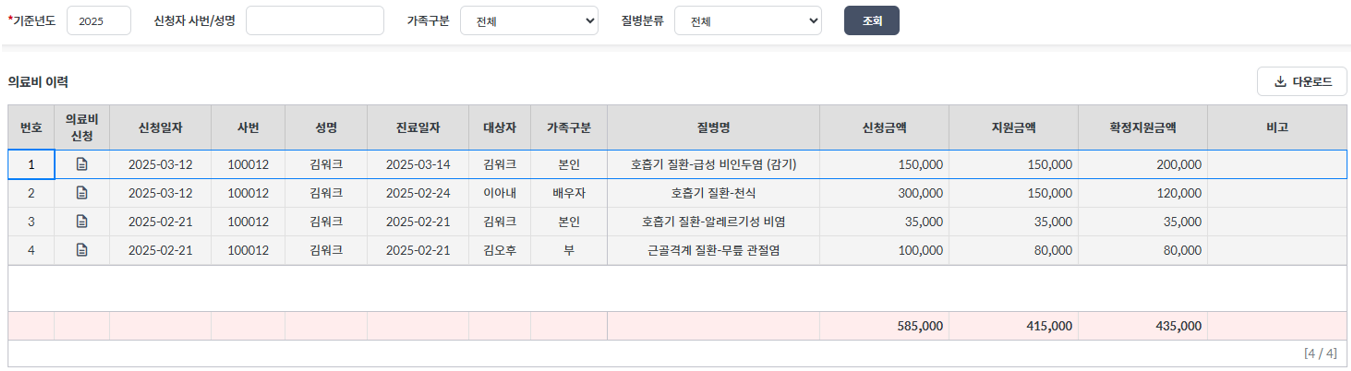Sort by 신청일자 column header
The image size is (1351, 371).
(x=160, y=127)
